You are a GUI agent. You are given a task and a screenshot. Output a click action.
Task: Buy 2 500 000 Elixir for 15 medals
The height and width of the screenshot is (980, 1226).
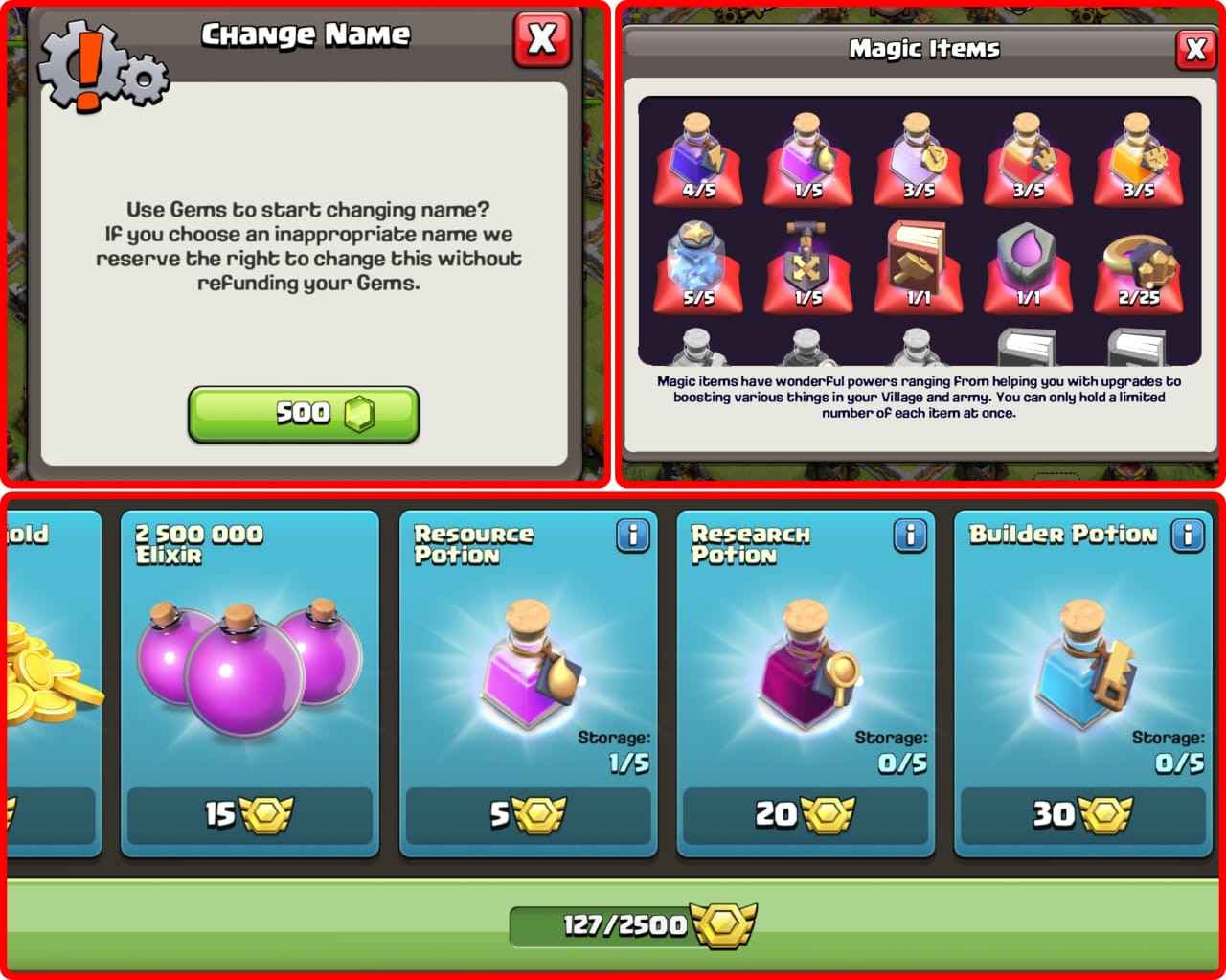click(x=249, y=815)
